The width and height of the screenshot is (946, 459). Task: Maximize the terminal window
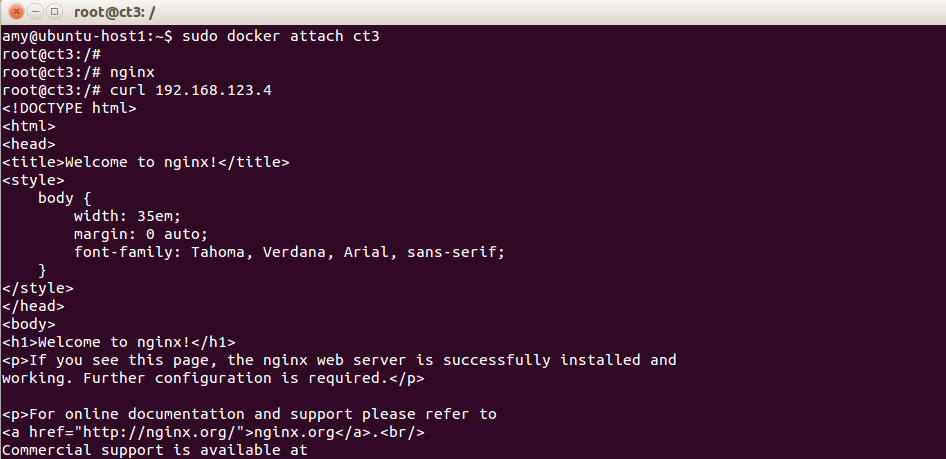(x=55, y=11)
